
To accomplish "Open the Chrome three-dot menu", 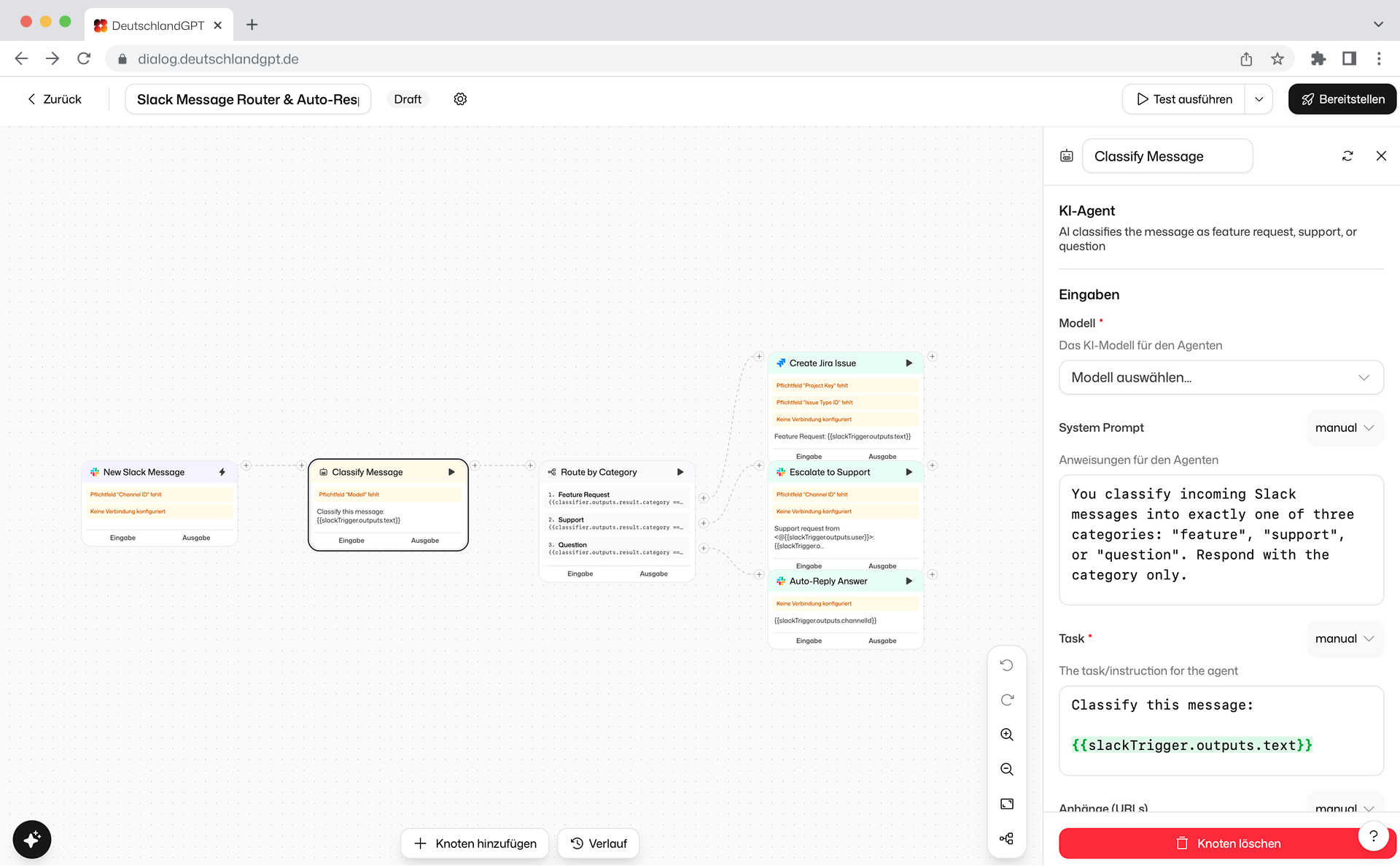I will 1379,59.
